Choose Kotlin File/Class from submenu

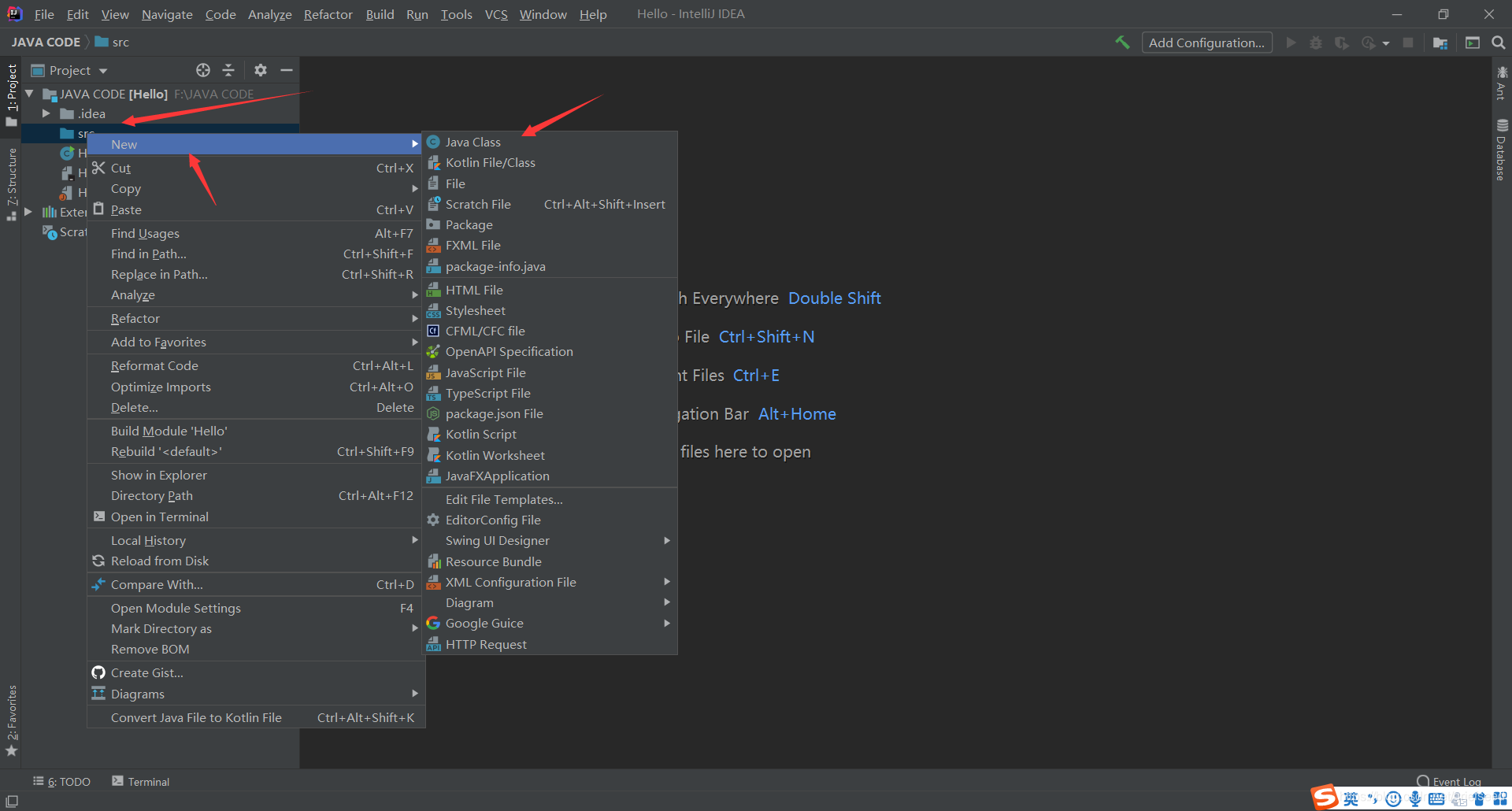point(550,162)
